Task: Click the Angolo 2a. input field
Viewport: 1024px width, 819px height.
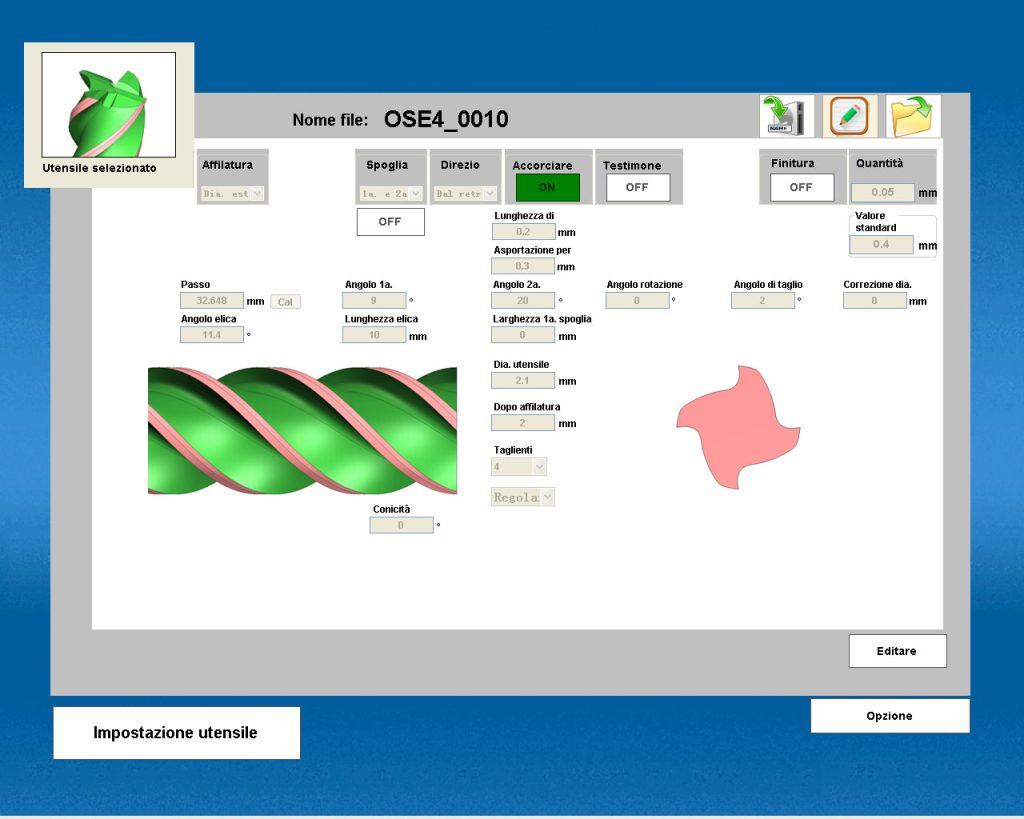Action: point(522,300)
